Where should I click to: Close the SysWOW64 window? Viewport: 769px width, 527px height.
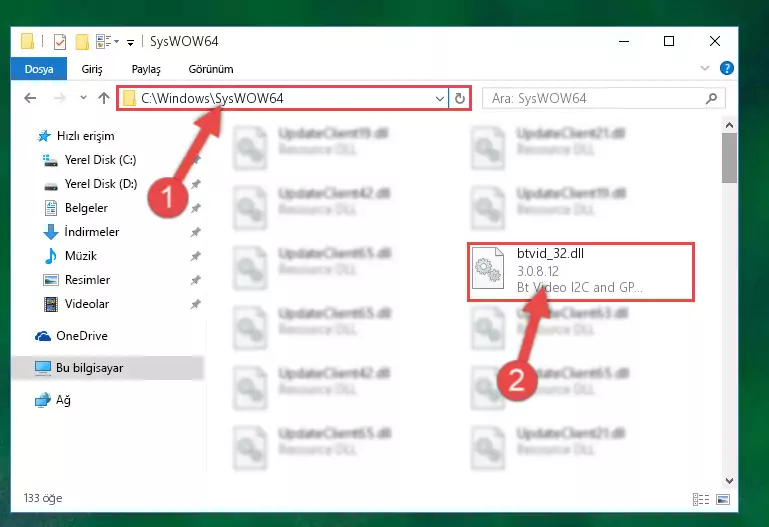pyautogui.click(x=715, y=42)
